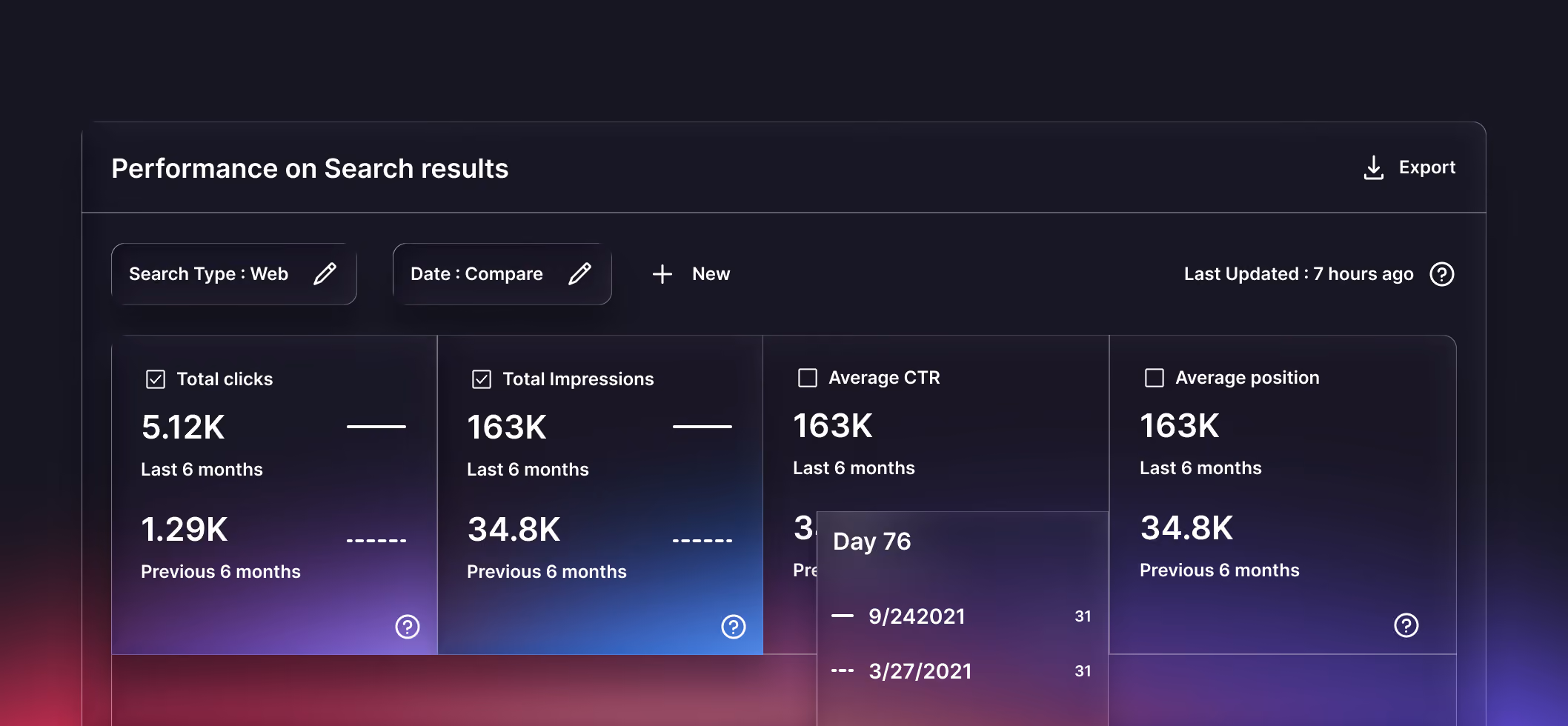Click solid line legend in Total clicks
1568x726 pixels.
376,427
